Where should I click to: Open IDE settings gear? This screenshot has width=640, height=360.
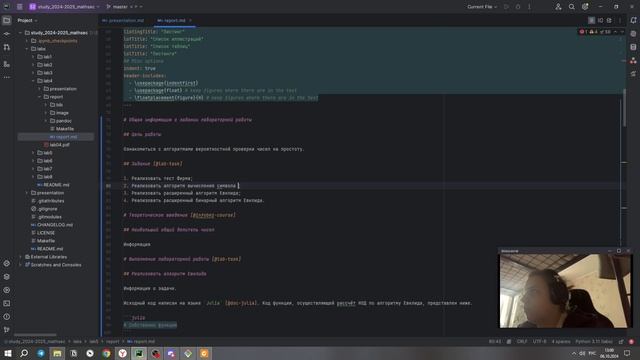(585, 7)
